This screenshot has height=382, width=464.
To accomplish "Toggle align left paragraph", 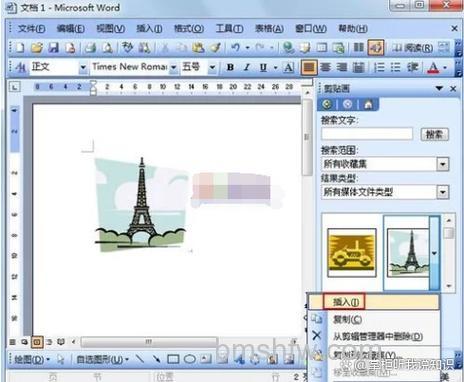I will point(308,68).
